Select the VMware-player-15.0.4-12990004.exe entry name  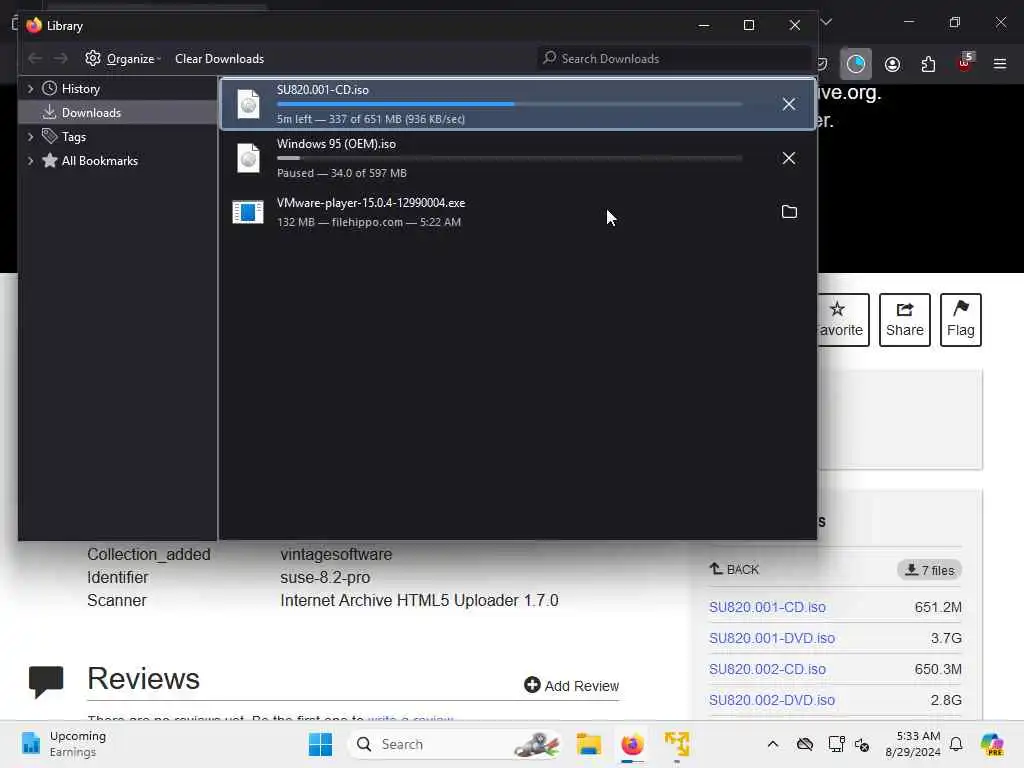point(371,202)
